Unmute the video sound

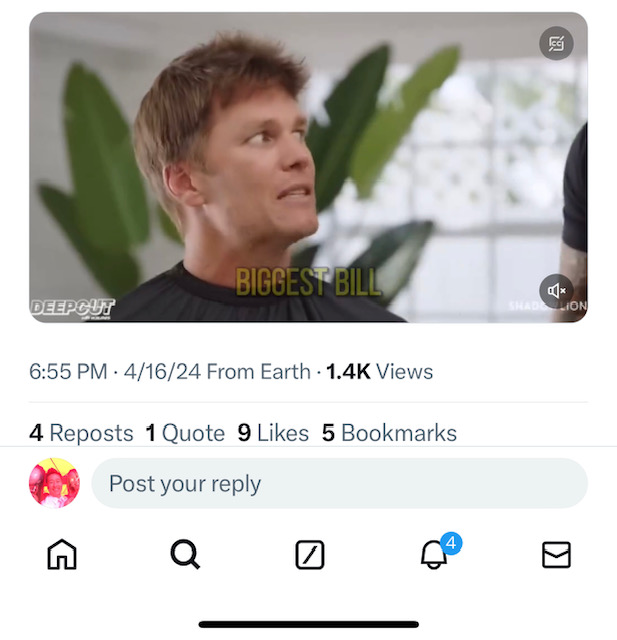(x=556, y=291)
